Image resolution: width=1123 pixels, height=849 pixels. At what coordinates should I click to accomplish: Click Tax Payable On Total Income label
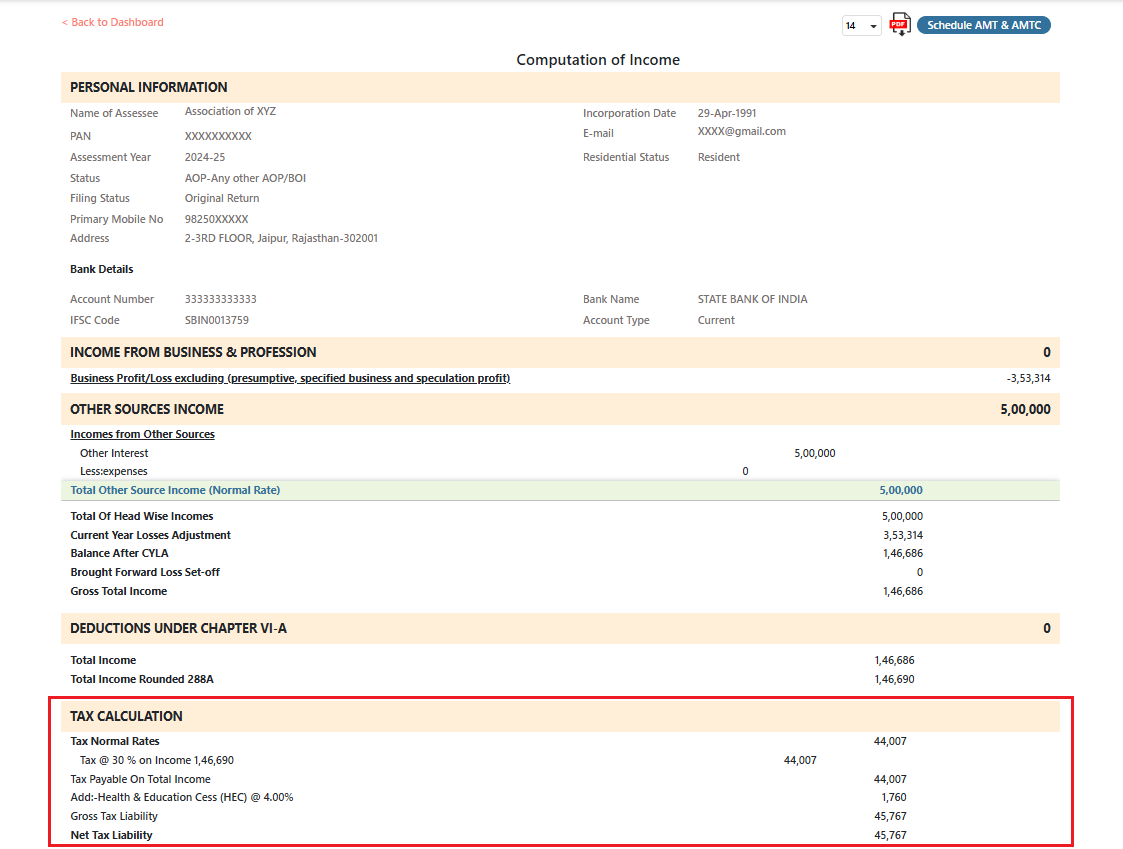click(x=140, y=780)
